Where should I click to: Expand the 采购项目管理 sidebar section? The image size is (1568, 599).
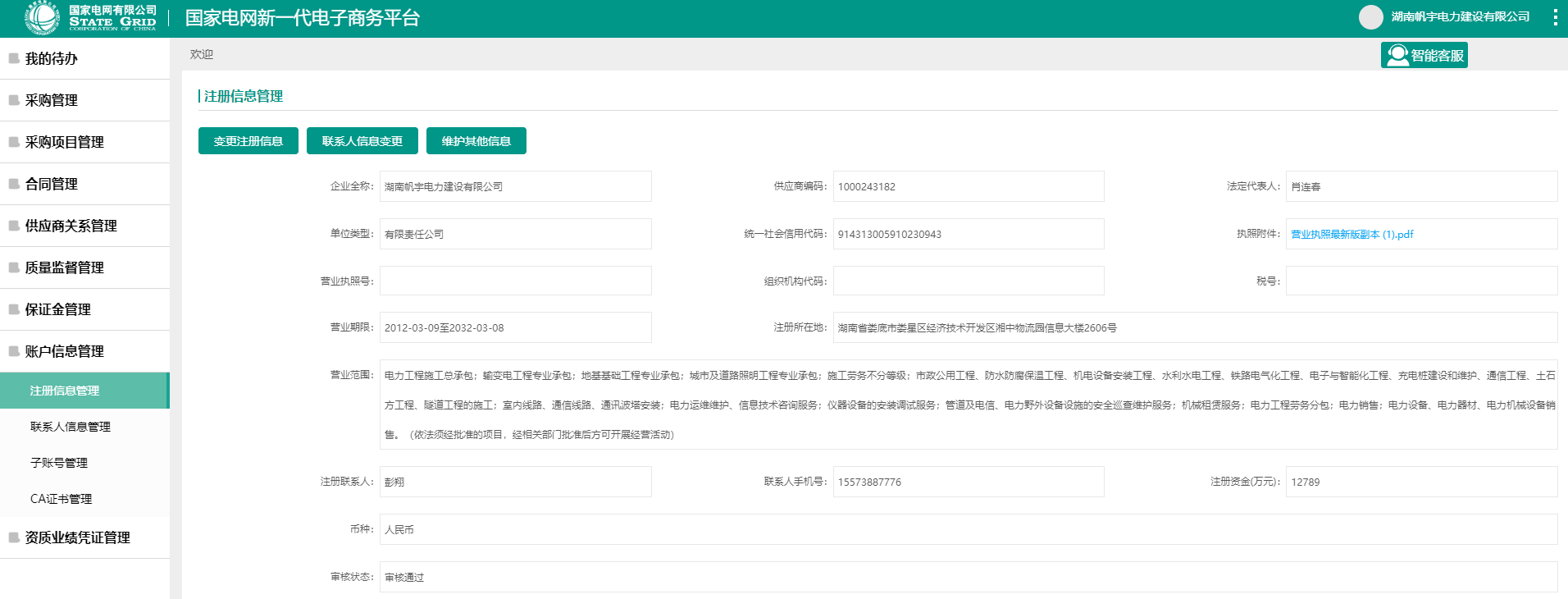[x=65, y=142]
